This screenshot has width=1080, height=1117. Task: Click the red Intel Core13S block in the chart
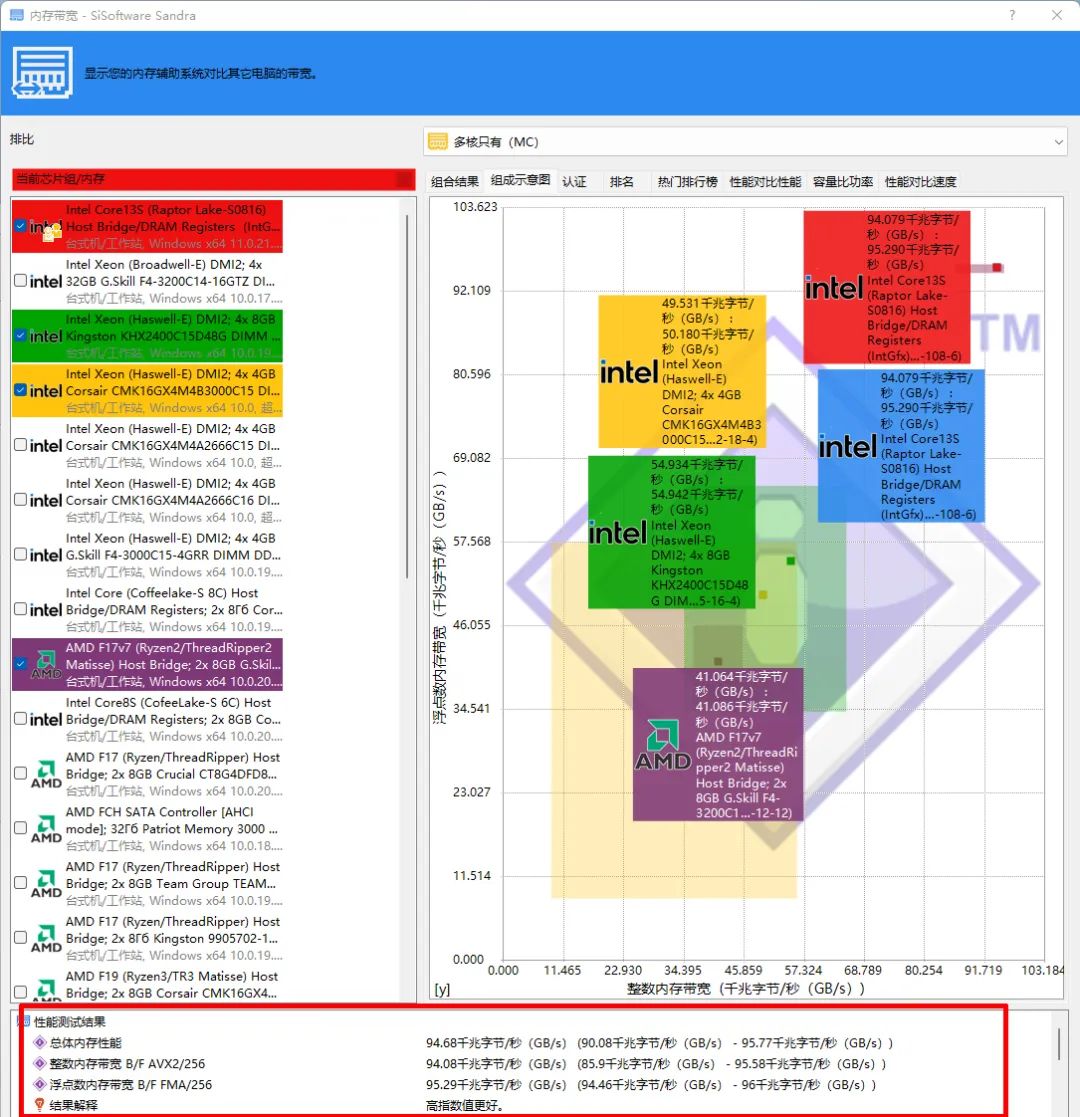886,287
